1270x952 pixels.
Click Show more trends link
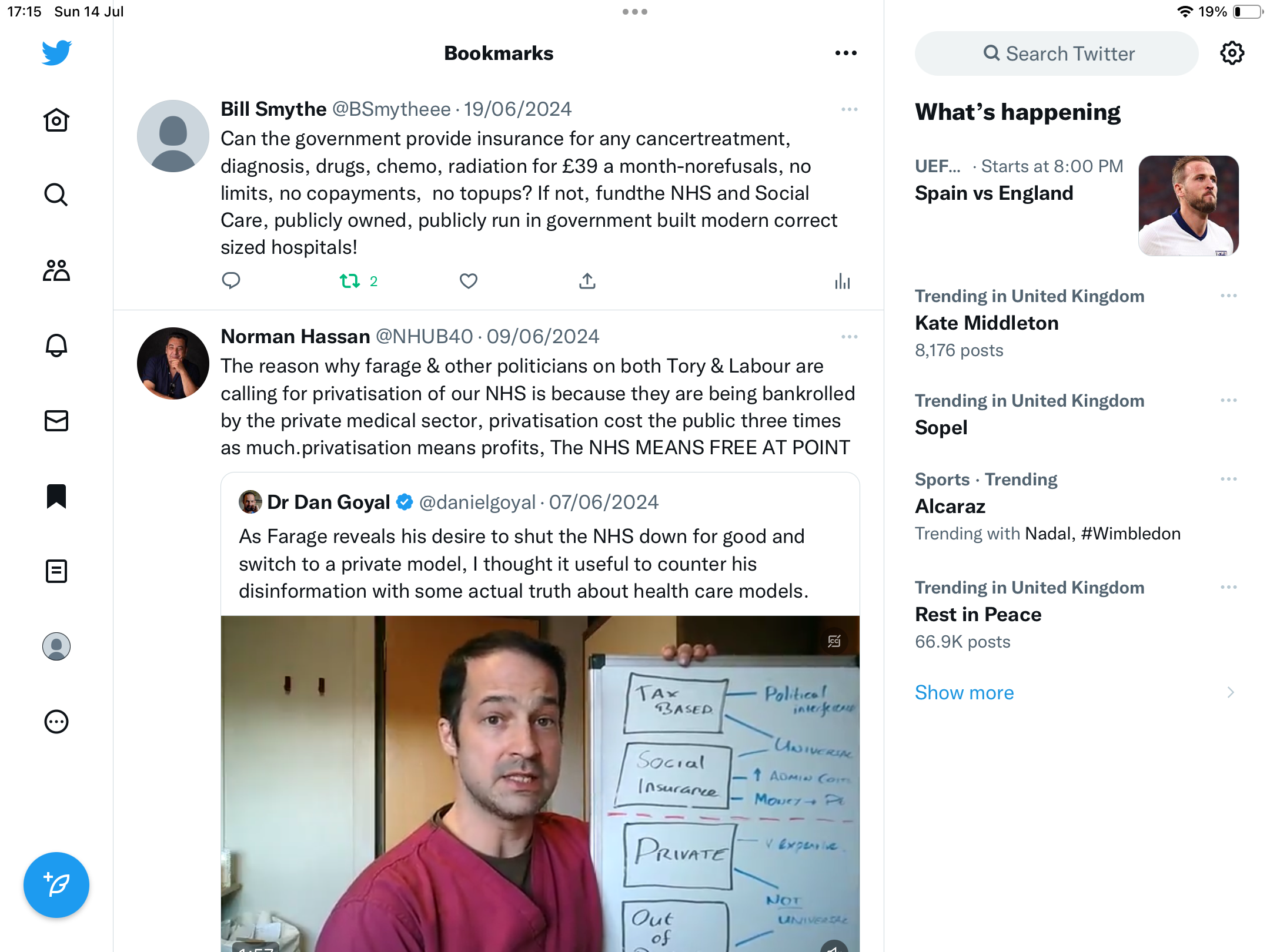click(964, 692)
